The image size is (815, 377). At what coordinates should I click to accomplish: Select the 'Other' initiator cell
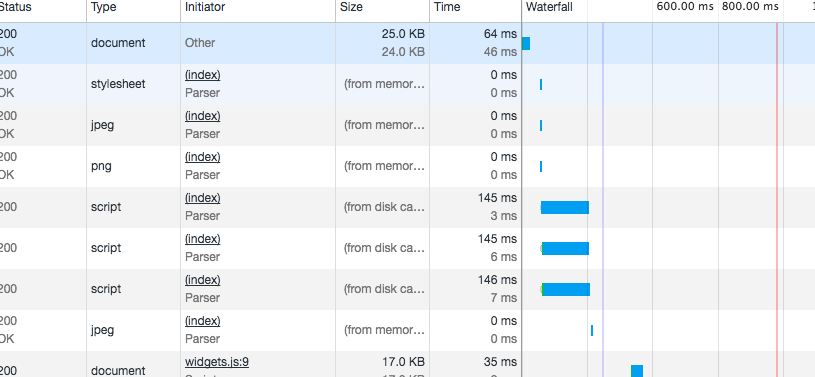tap(200, 43)
